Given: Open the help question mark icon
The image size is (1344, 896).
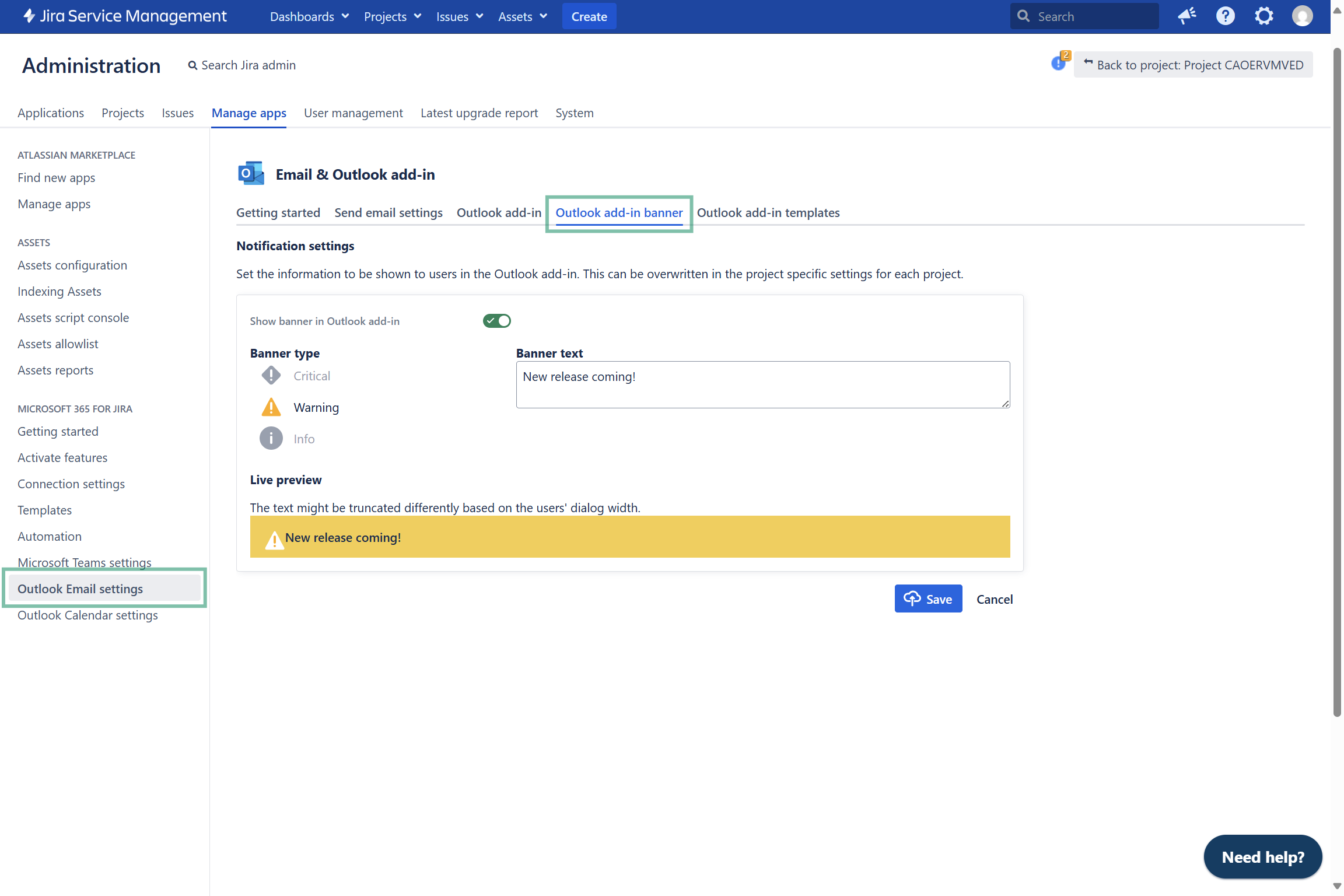Looking at the screenshot, I should coord(1225,16).
